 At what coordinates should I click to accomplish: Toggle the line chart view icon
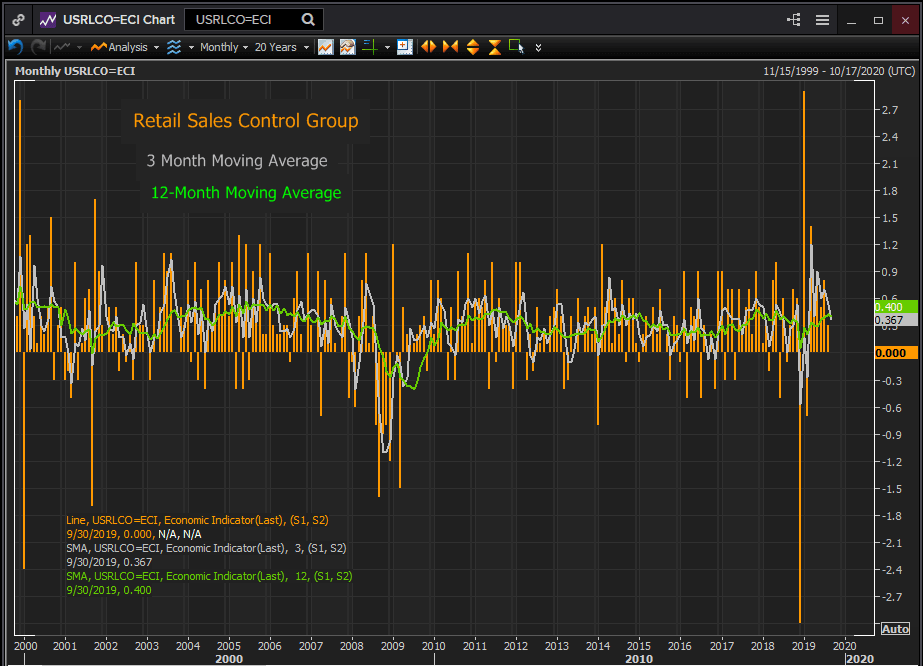[x=325, y=47]
